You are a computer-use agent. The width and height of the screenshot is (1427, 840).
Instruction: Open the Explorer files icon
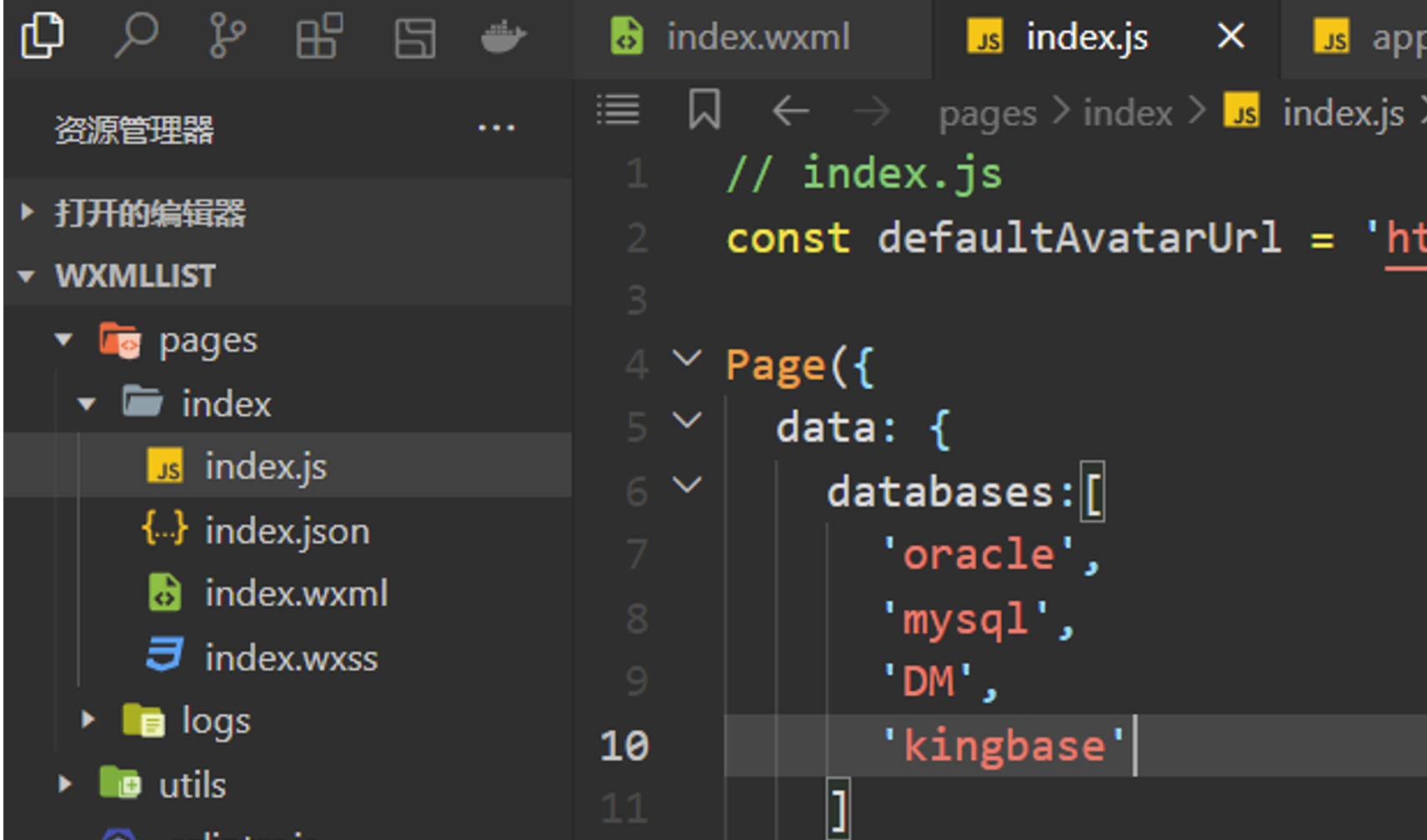pyautogui.click(x=43, y=36)
